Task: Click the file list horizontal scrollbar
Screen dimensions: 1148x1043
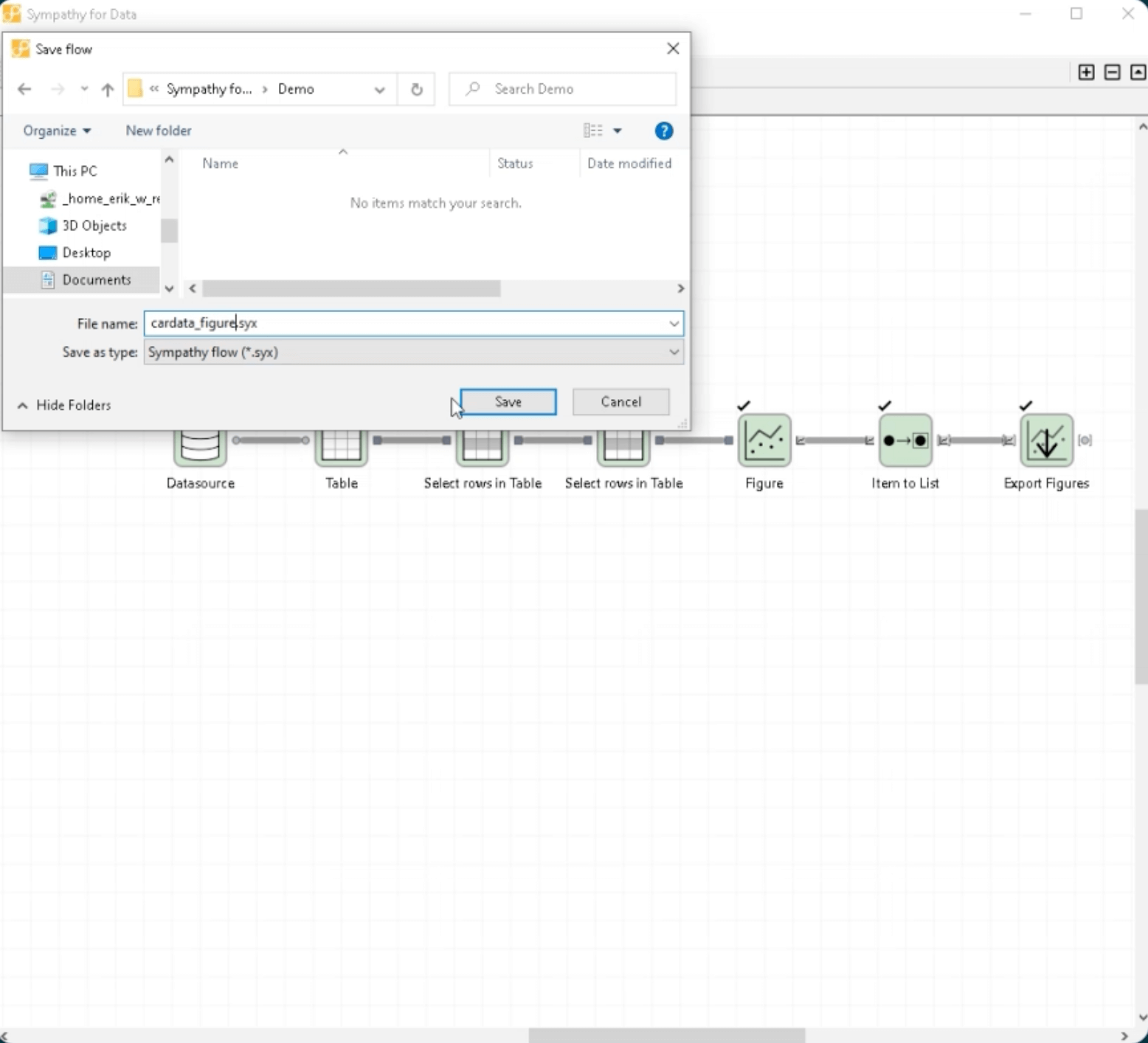Action: [352, 288]
